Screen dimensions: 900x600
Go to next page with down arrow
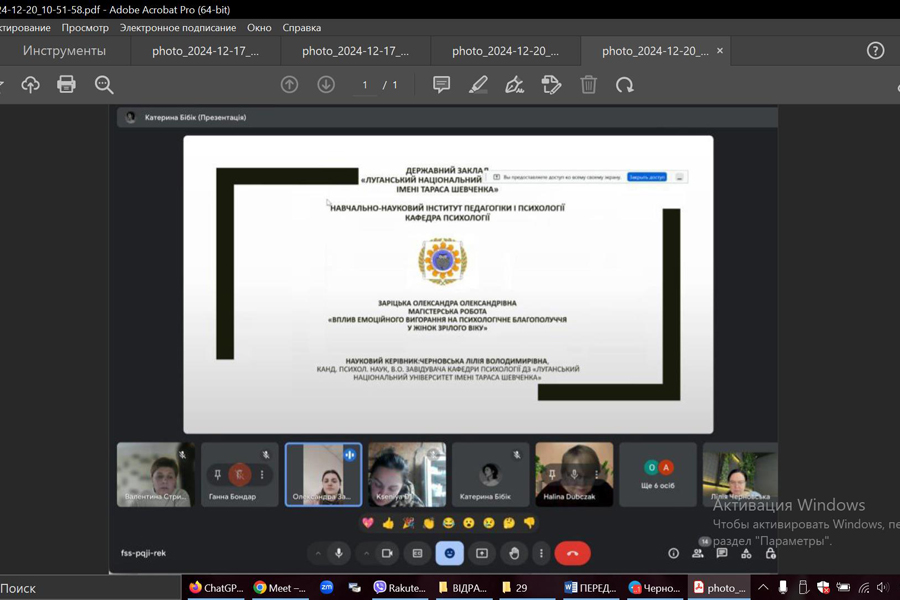326,85
